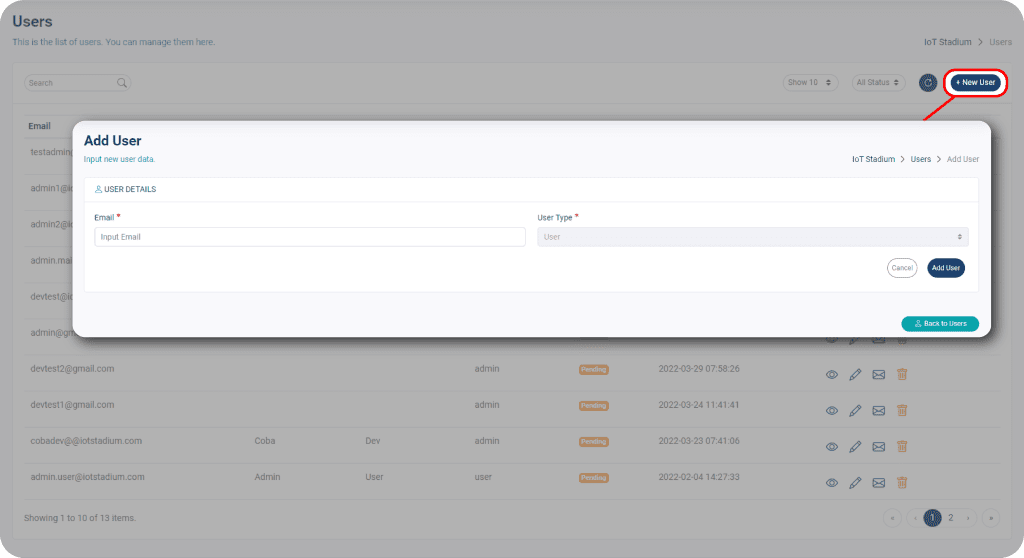Click the Back to Users button
This screenshot has height=558, width=1024.
(940, 324)
